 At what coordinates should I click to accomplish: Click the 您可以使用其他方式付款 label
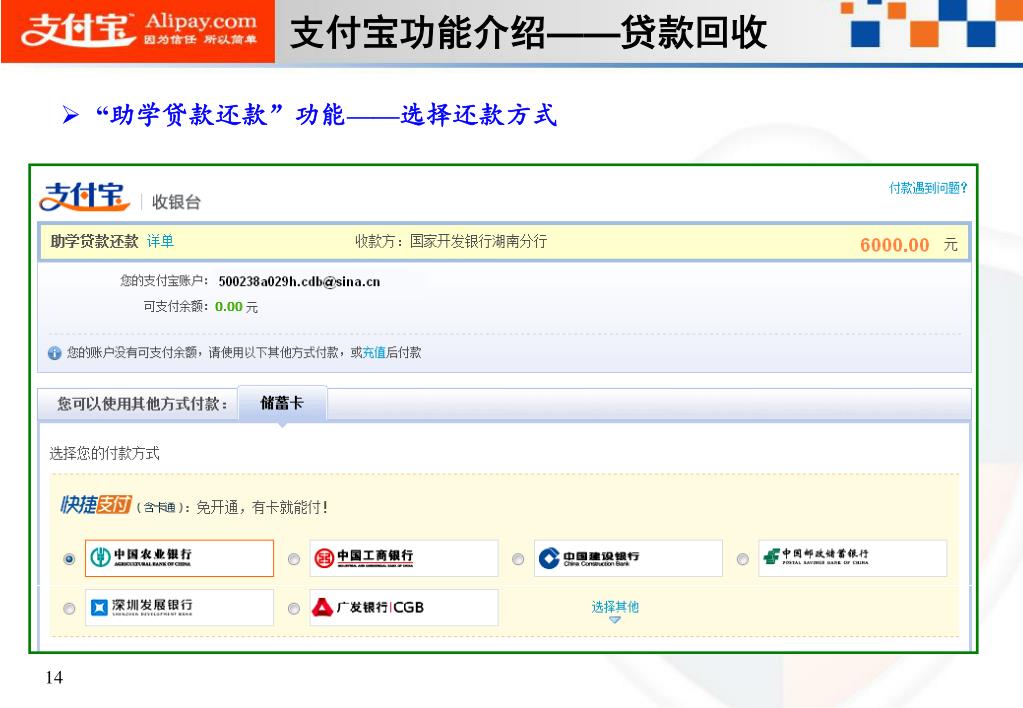click(x=142, y=404)
